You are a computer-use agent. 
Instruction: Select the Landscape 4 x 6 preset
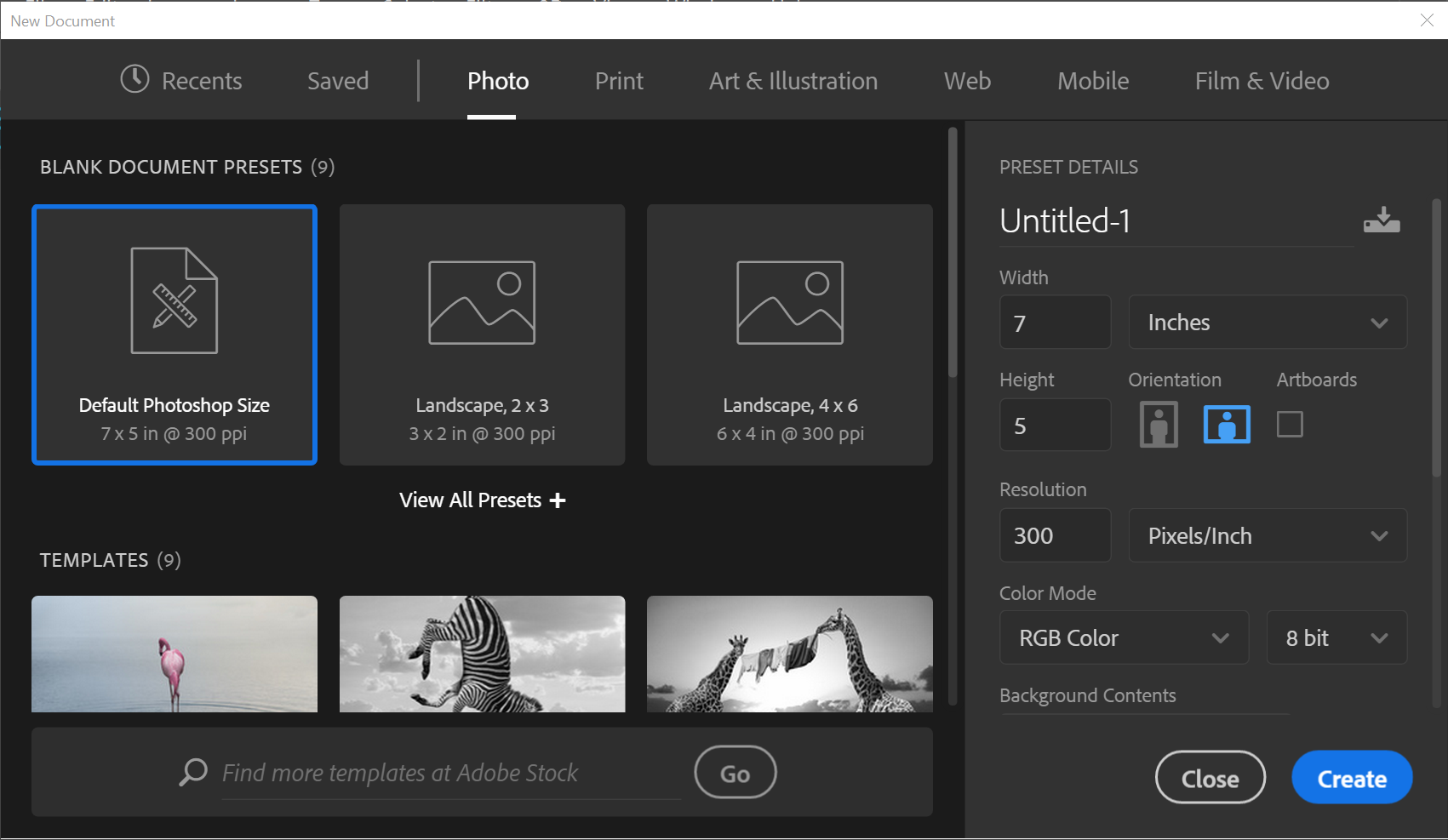coord(789,334)
